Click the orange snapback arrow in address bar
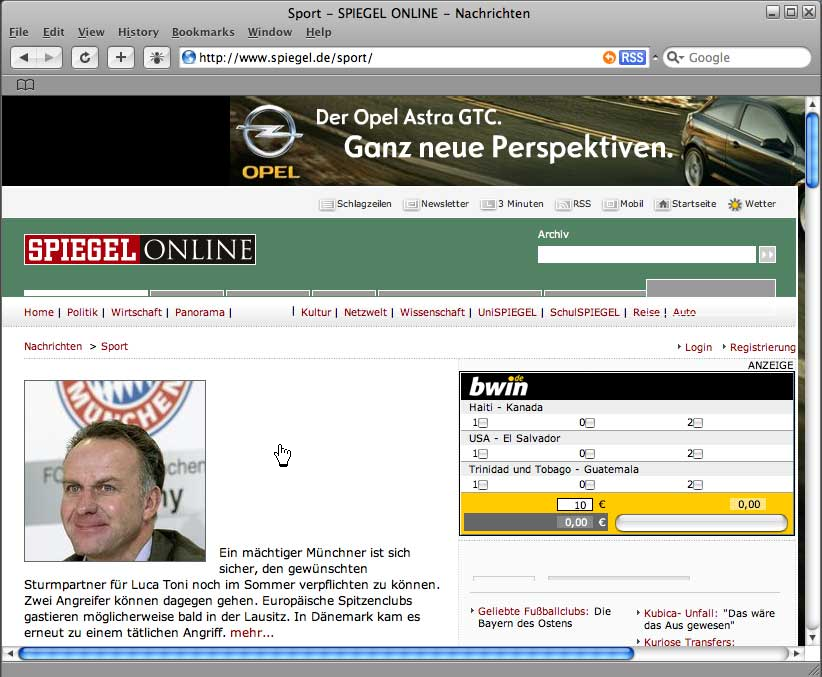The image size is (822, 677). coord(609,57)
